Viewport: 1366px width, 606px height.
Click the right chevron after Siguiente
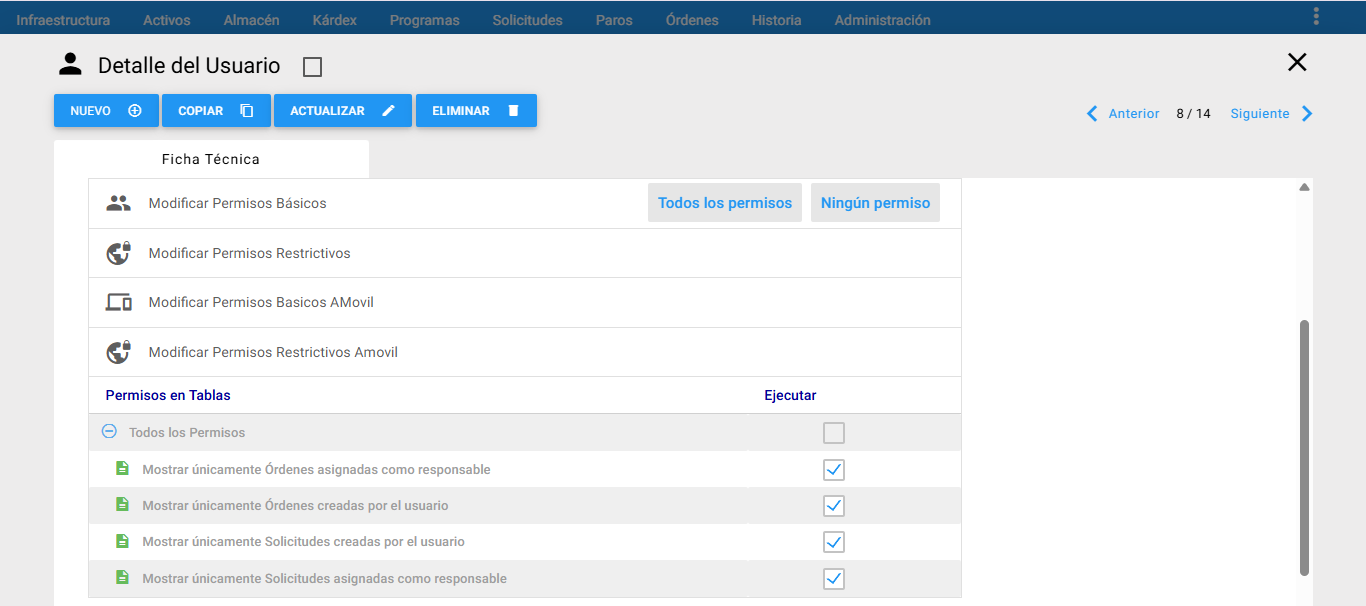[x=1307, y=114]
